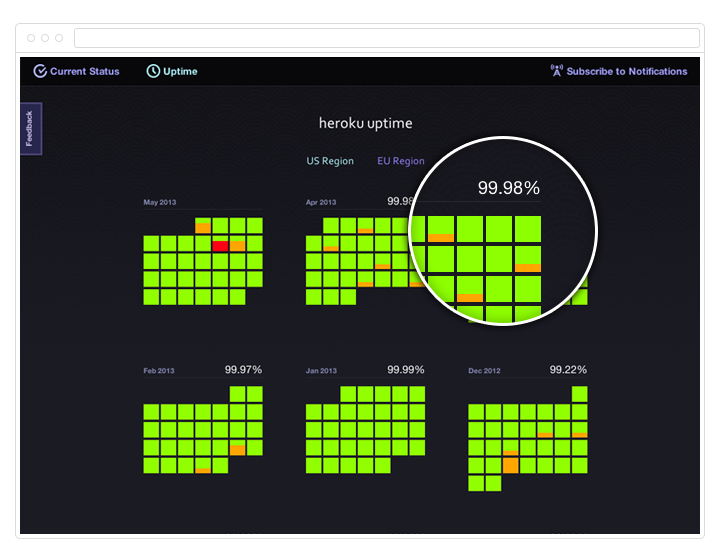Select the EU Region tab
720x556 pixels.
point(400,161)
